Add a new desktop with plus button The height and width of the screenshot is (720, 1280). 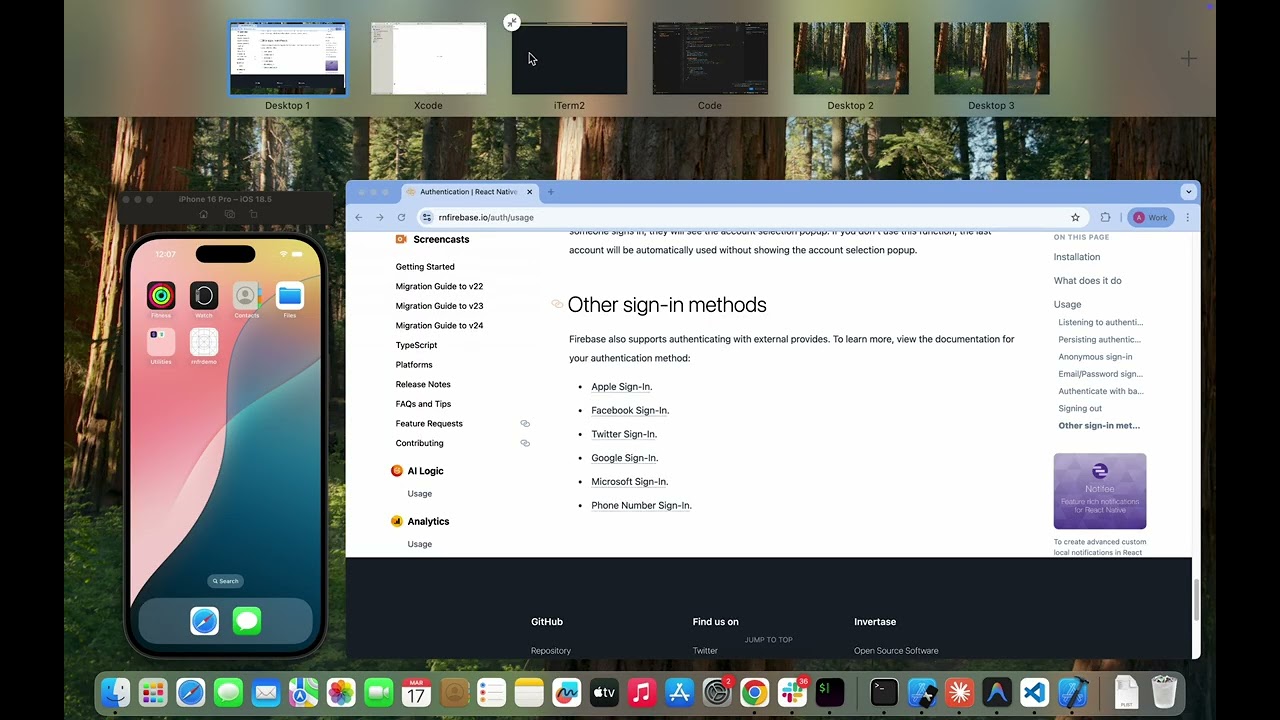pyautogui.click(x=1188, y=59)
